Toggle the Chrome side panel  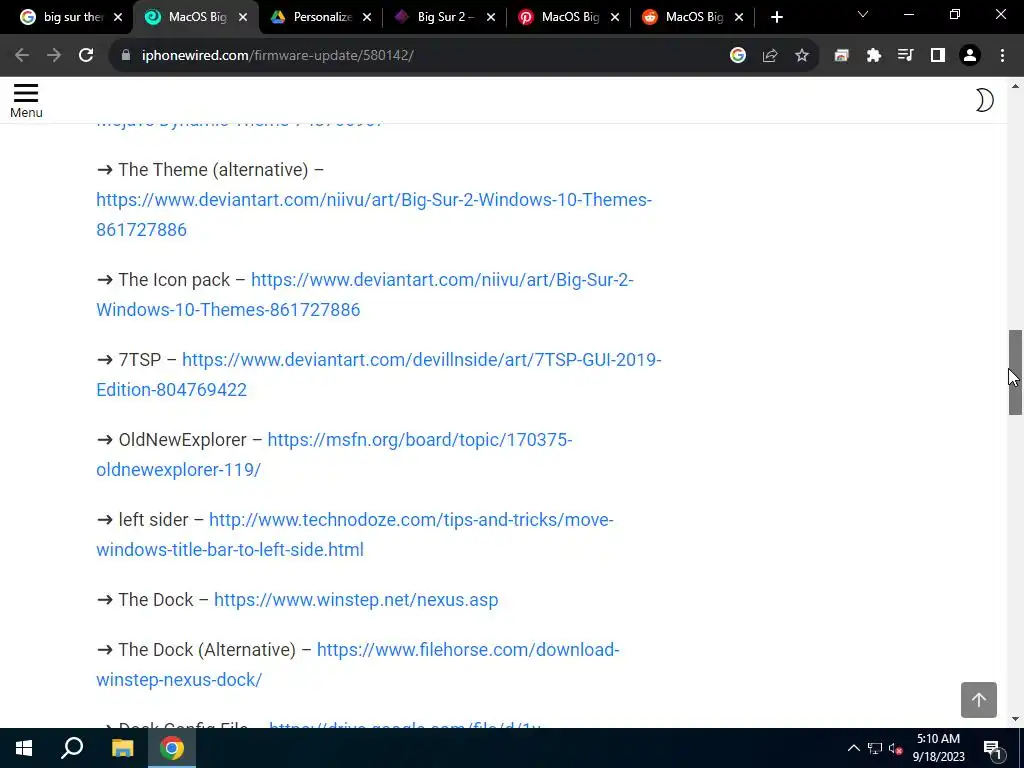[938, 56]
